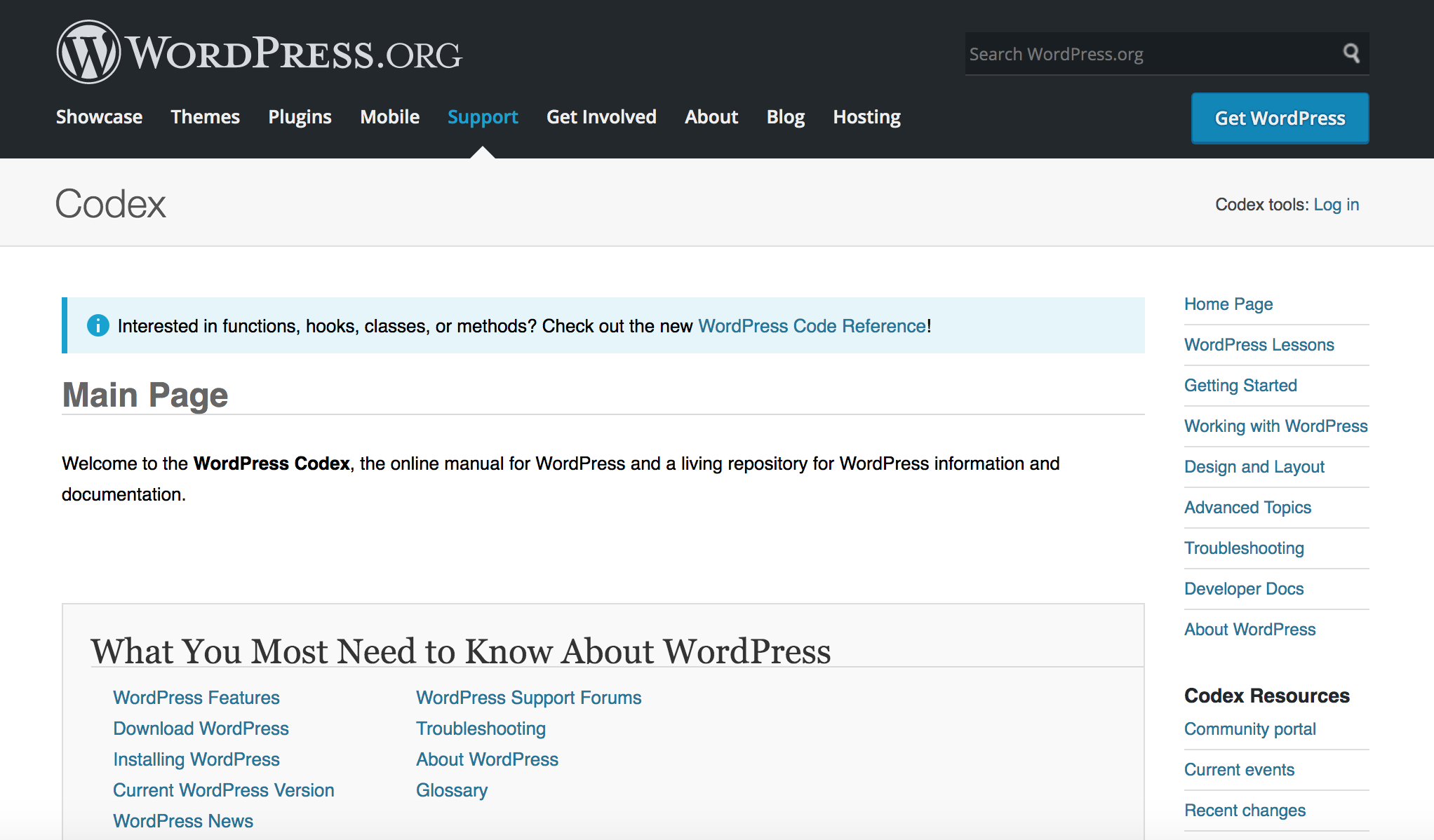This screenshot has height=840, width=1434.
Task: Navigate to the Hosting page
Action: [x=866, y=117]
